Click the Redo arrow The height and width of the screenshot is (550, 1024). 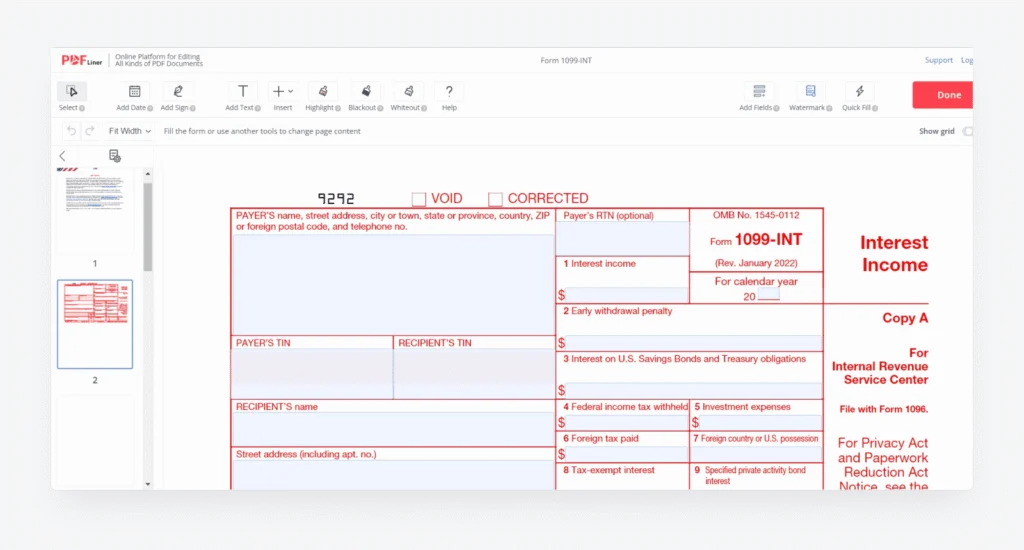(x=90, y=131)
